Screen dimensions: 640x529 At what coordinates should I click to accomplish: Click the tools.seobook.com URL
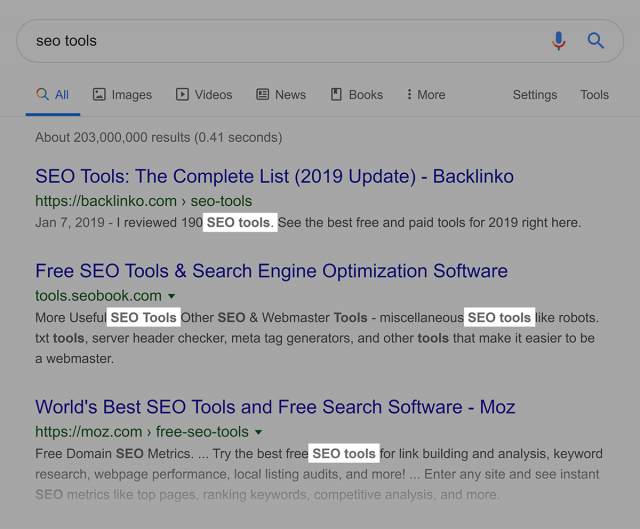point(98,296)
